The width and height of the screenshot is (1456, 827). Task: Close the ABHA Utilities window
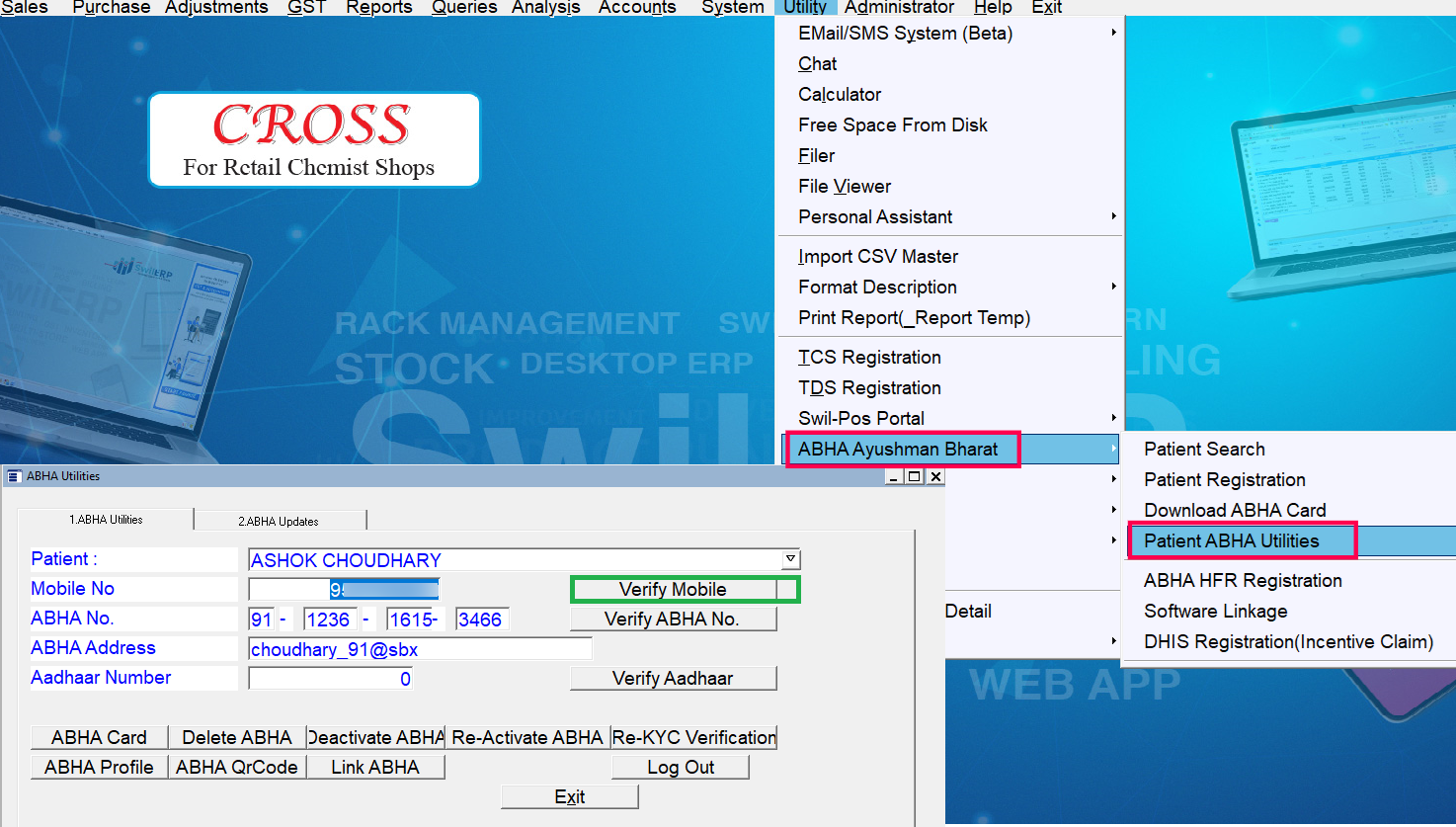(x=935, y=476)
